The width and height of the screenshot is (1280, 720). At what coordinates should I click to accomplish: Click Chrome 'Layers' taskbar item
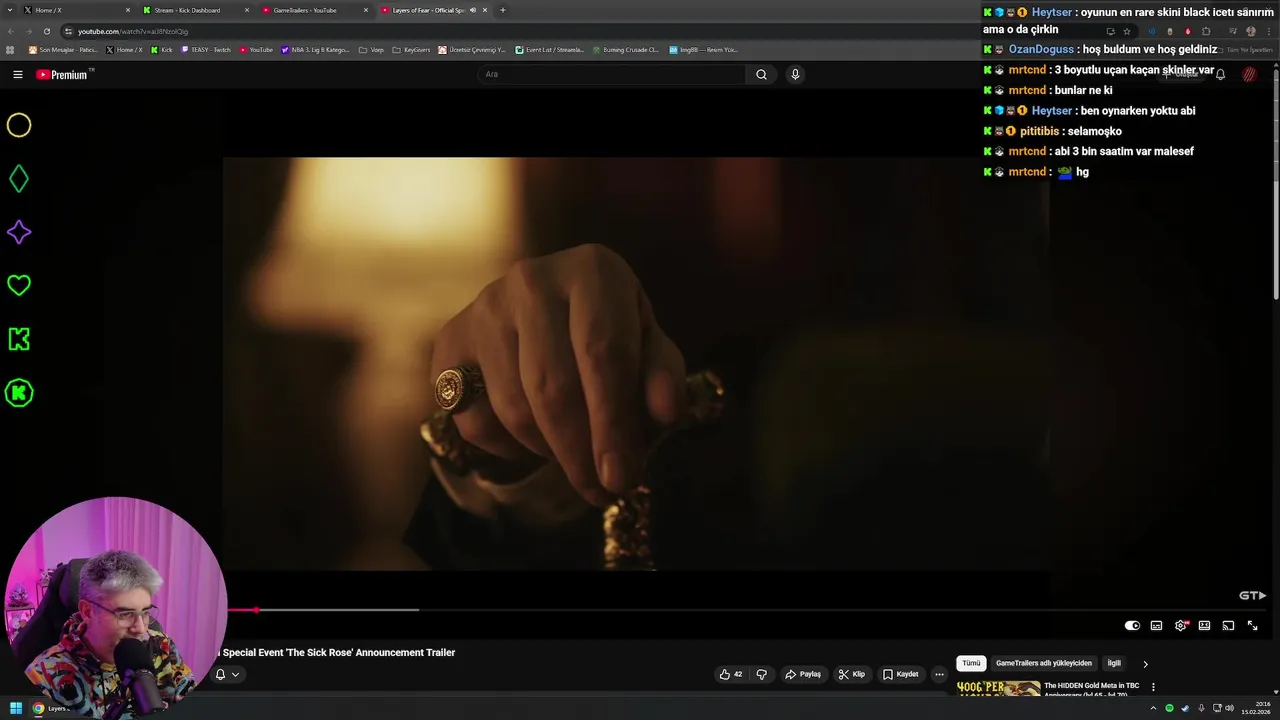[x=52, y=708]
